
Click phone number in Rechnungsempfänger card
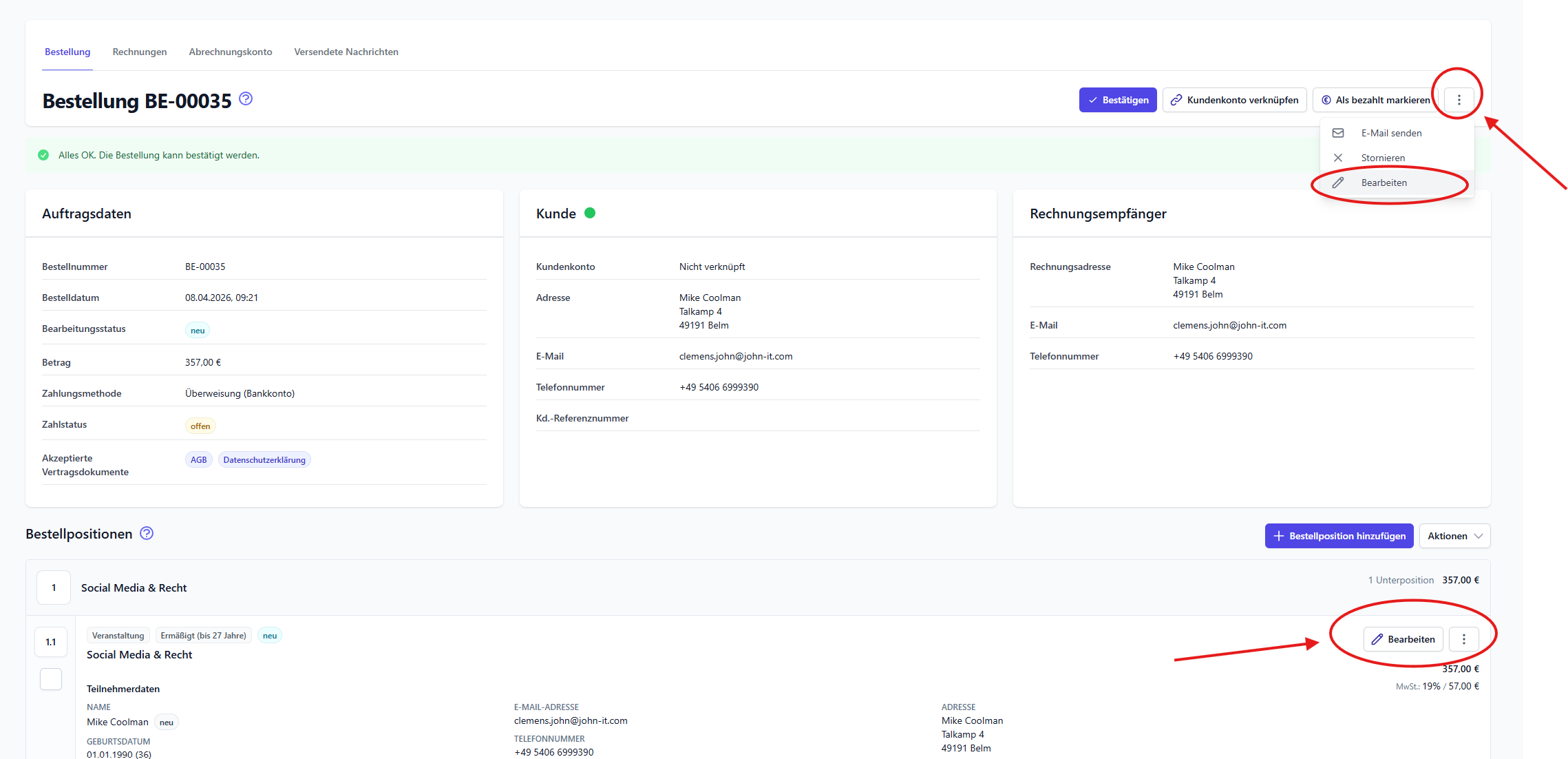coord(1213,356)
